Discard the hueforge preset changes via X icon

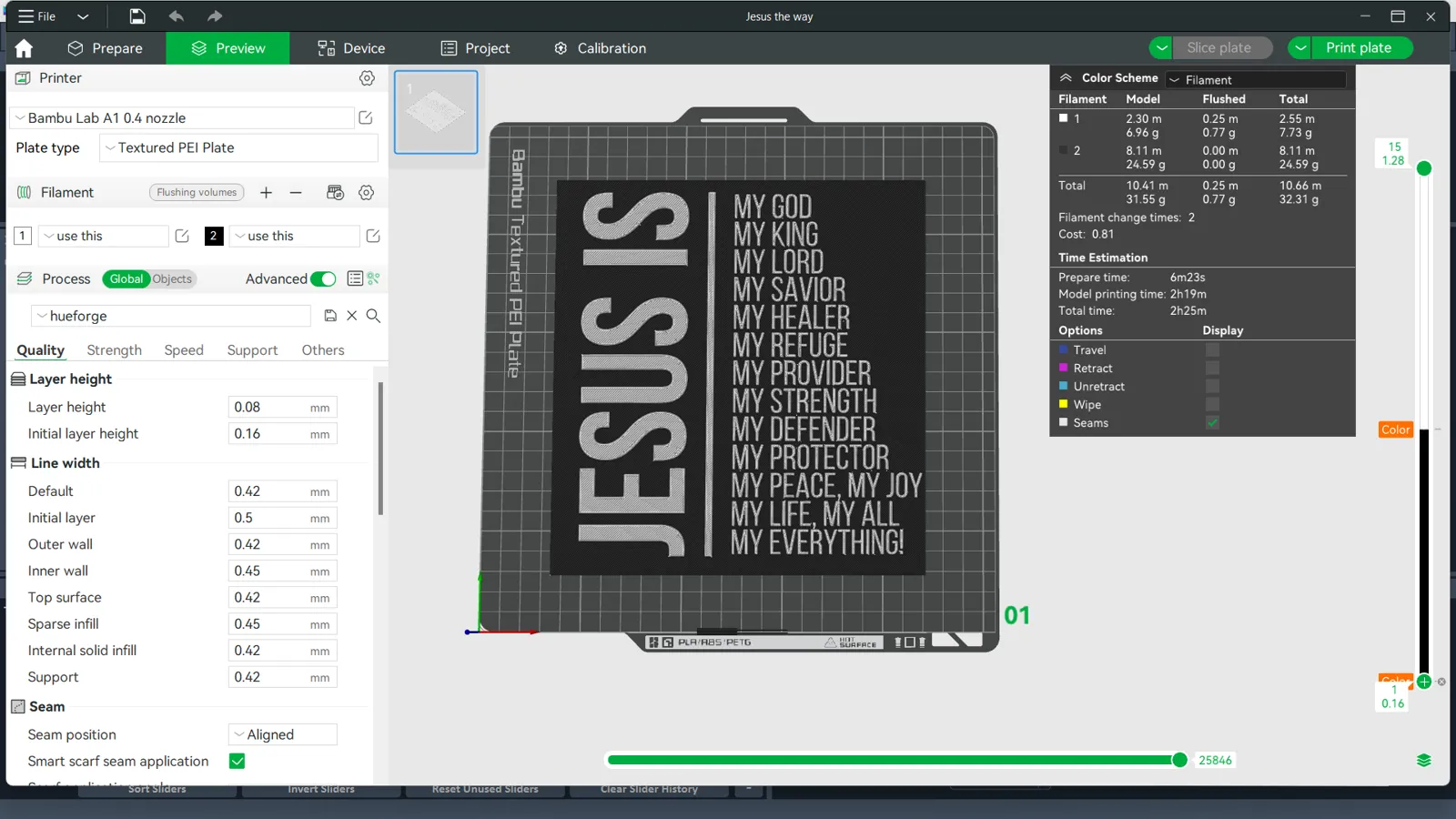(x=352, y=316)
